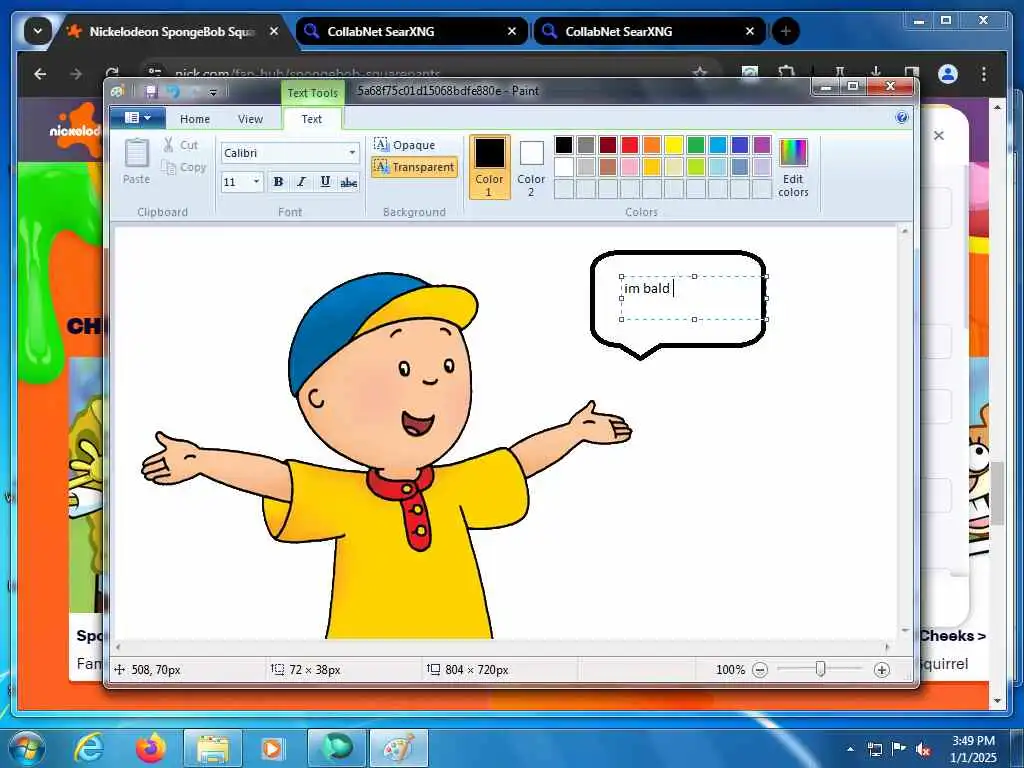This screenshot has height=768, width=1024.
Task: Switch to the View ribbon tab
Action: (x=250, y=119)
